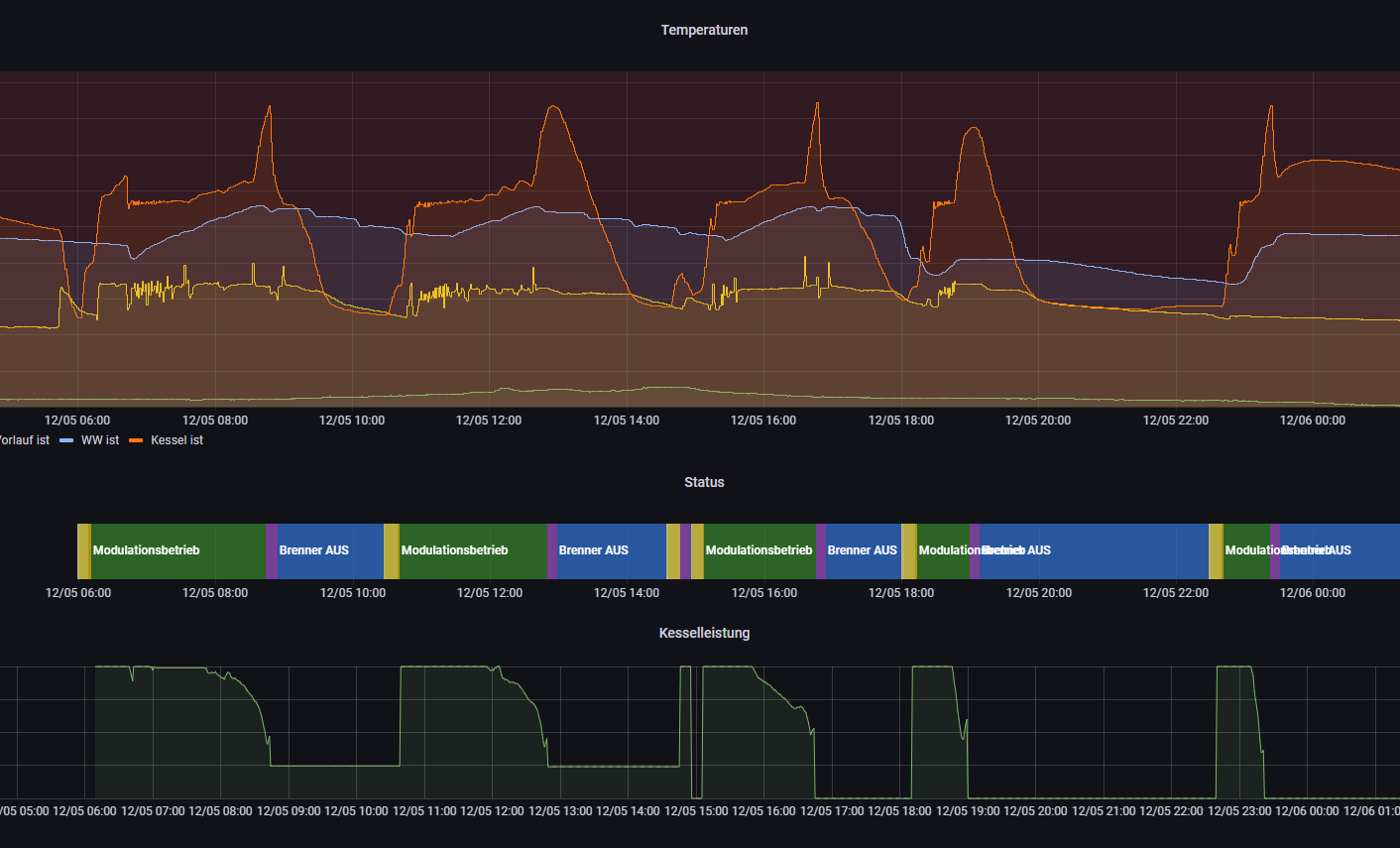Select the last Brenner AUS segment at 12/06 00:00
The width and height of the screenshot is (1400, 848).
[1339, 550]
